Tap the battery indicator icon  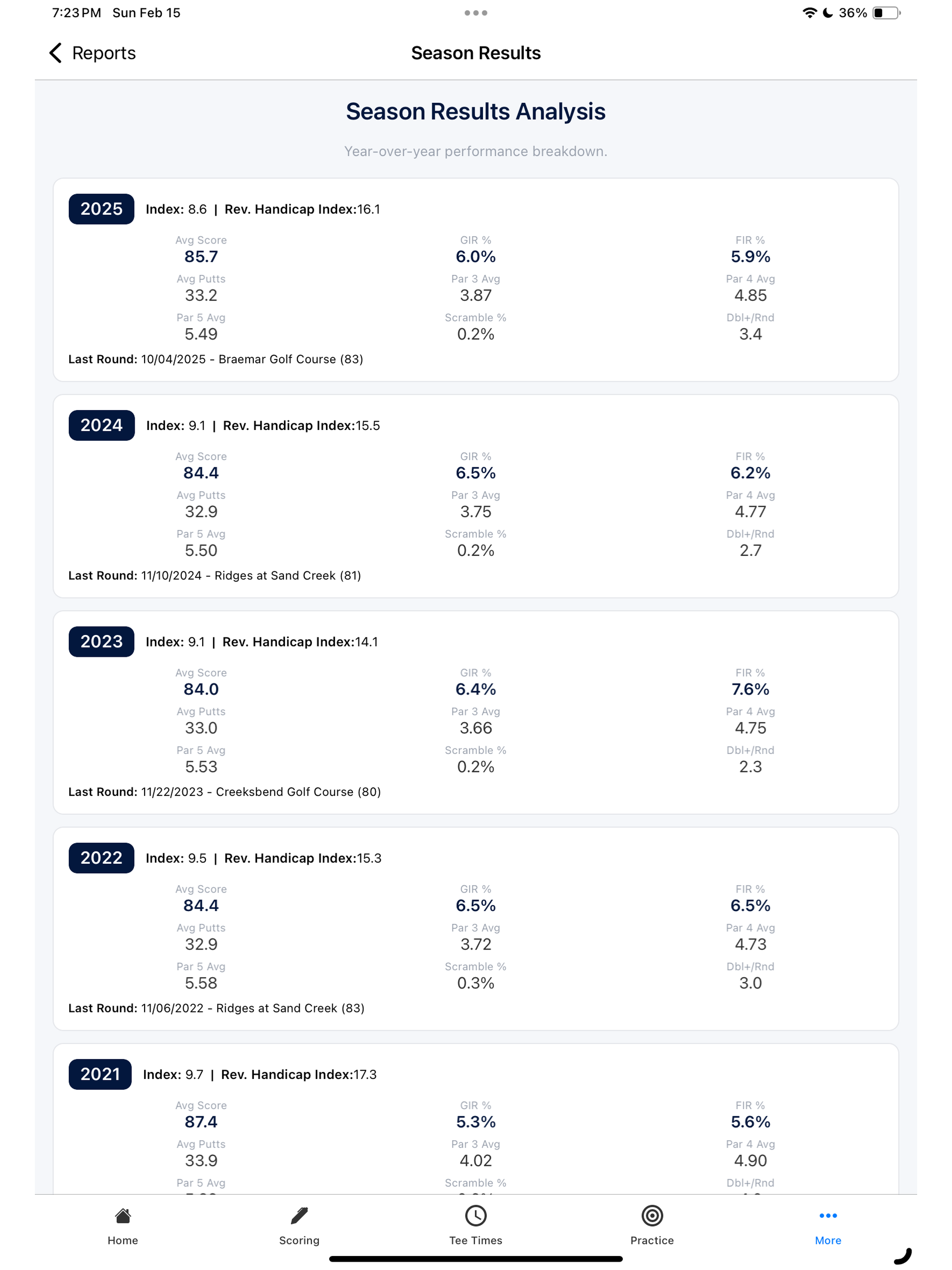[x=886, y=13]
